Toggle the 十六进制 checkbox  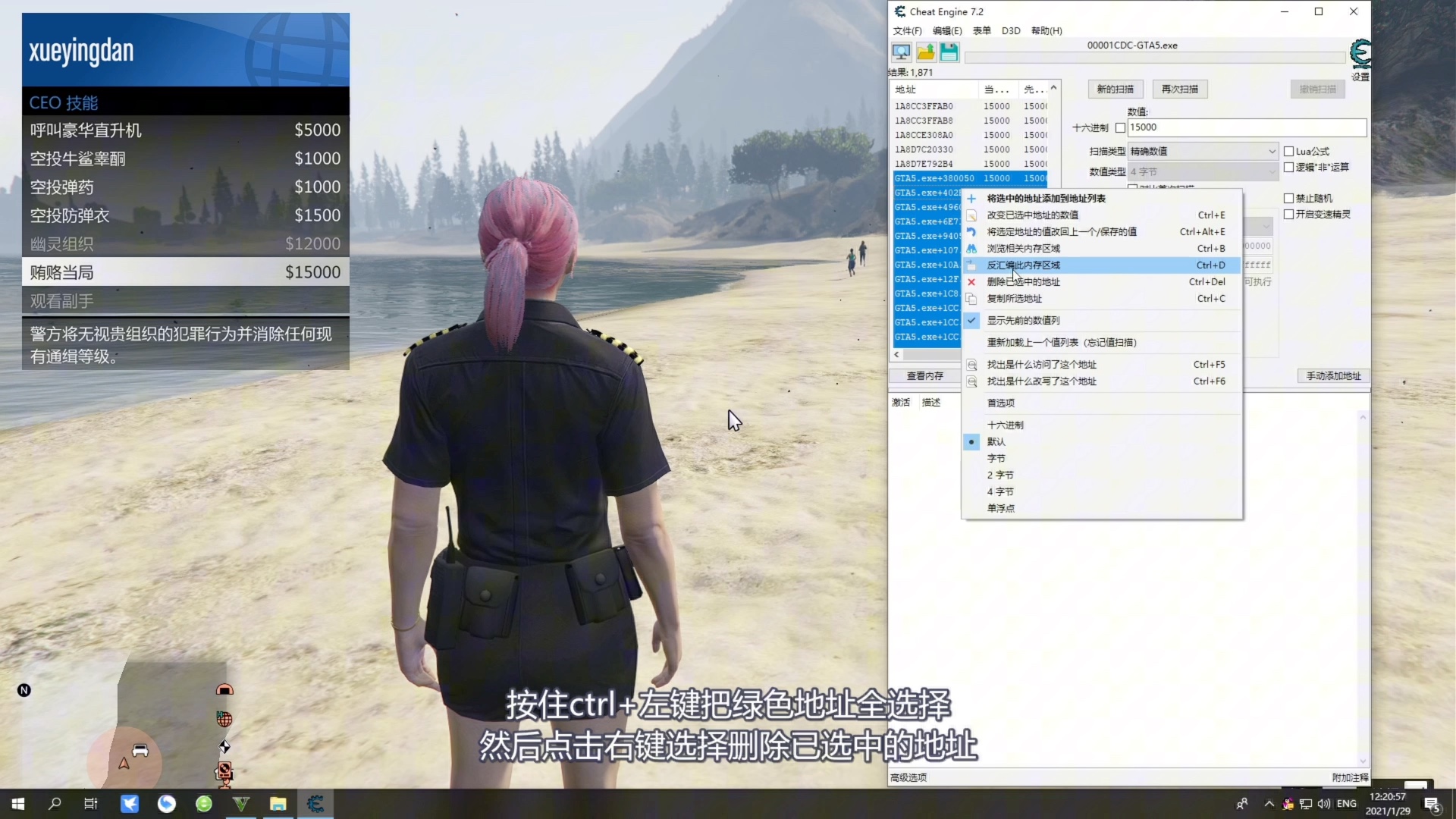point(1120,128)
